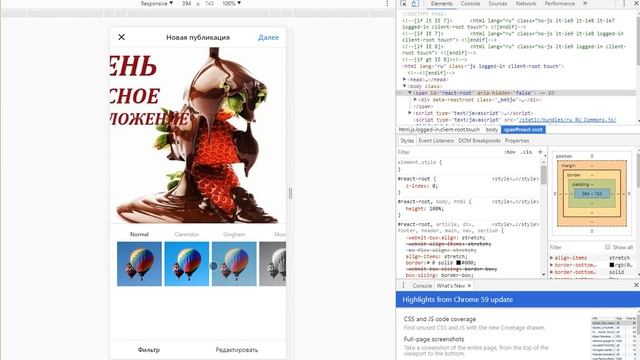The image size is (640, 360).
Task: Open the drawer three-dot menu
Action: [403, 285]
